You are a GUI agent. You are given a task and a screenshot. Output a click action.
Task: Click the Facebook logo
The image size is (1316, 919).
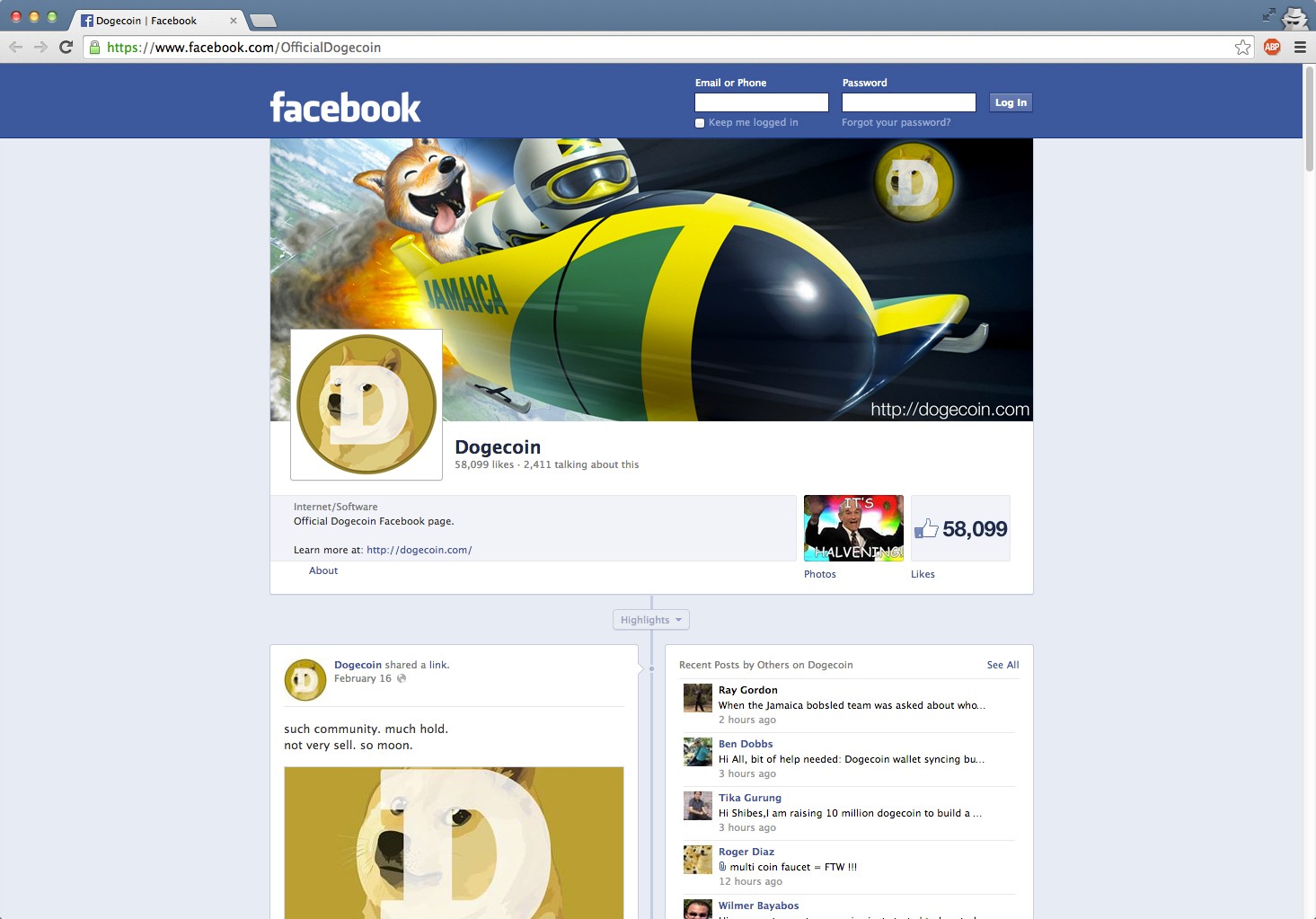[x=345, y=108]
